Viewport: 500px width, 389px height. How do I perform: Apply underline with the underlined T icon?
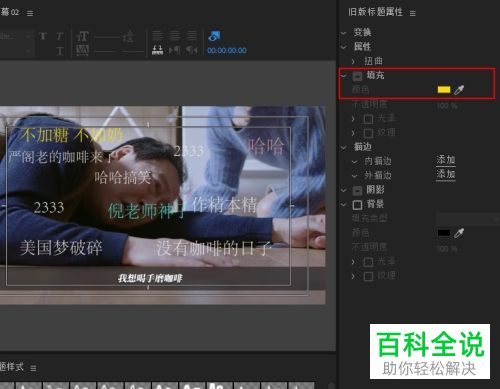(60, 51)
